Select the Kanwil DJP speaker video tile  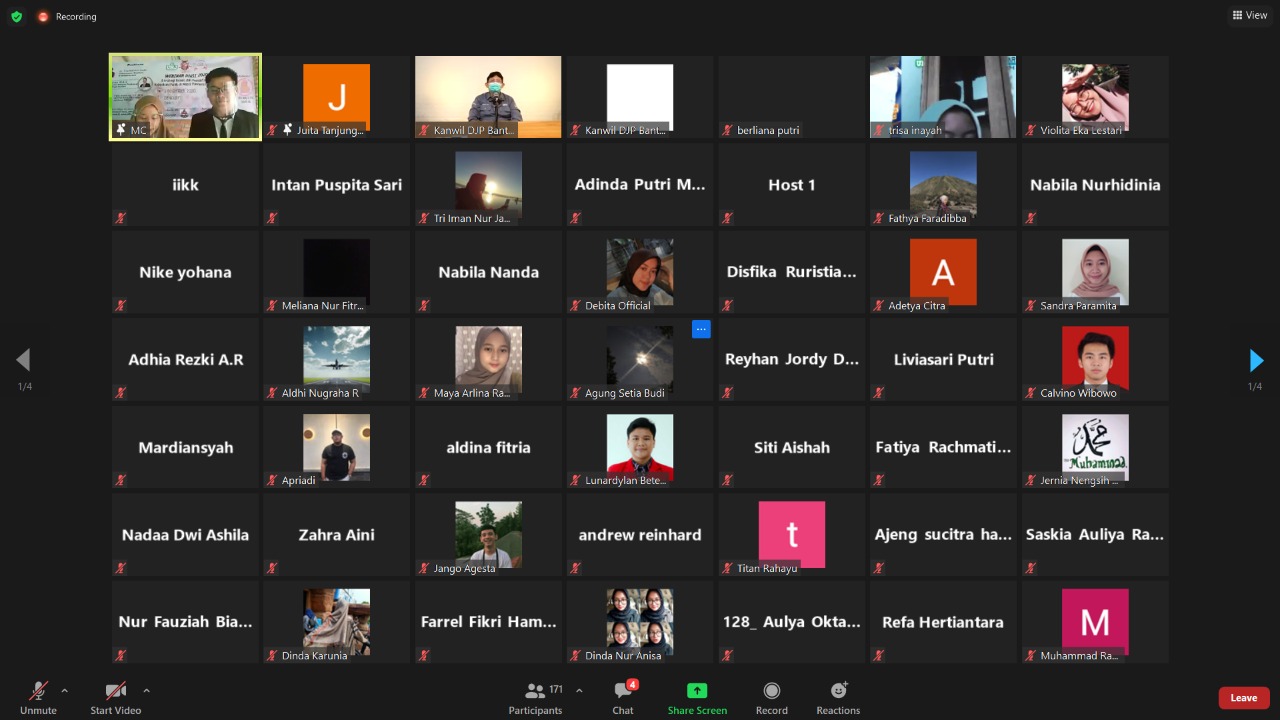488,97
